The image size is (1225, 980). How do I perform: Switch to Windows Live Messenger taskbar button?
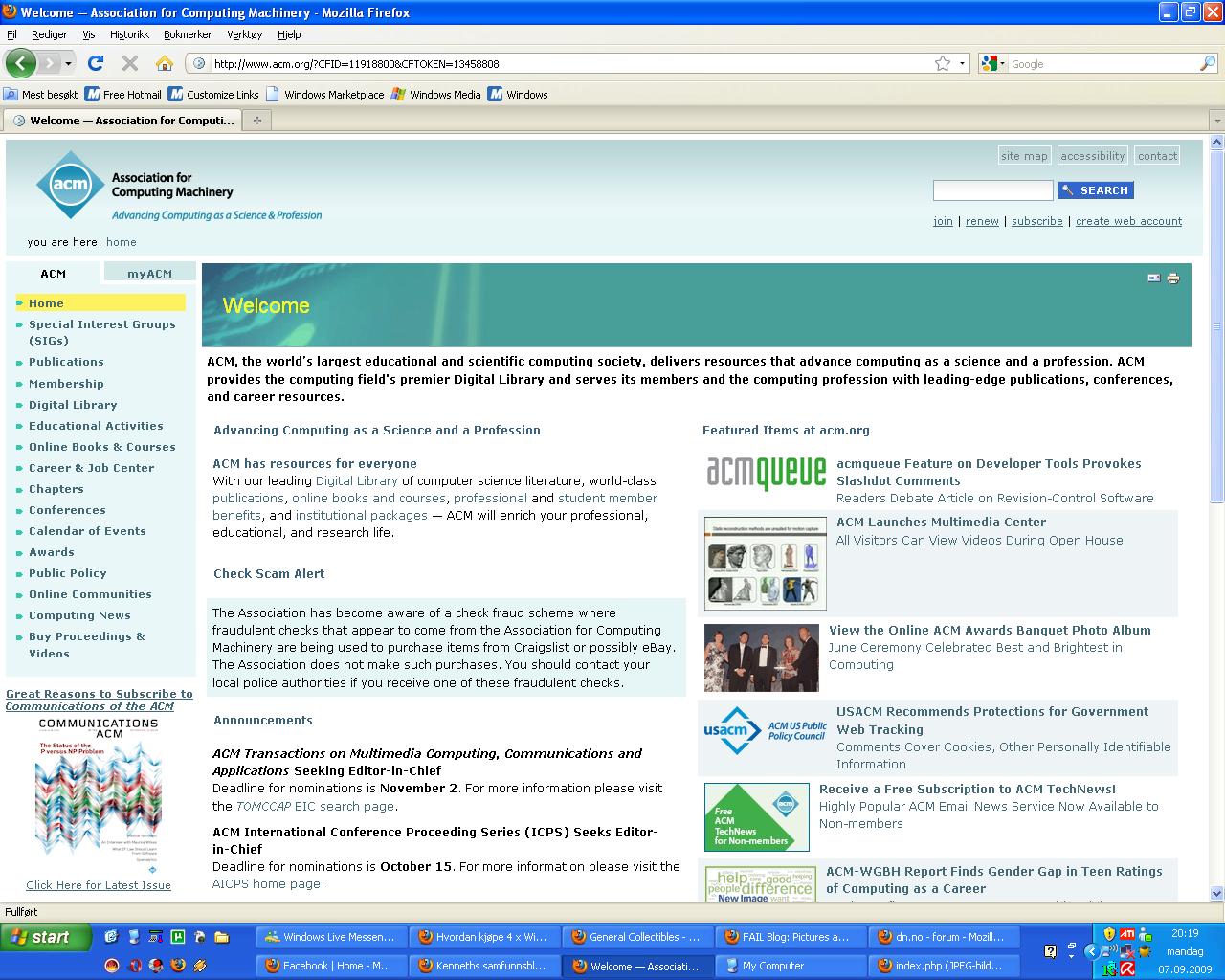331,937
